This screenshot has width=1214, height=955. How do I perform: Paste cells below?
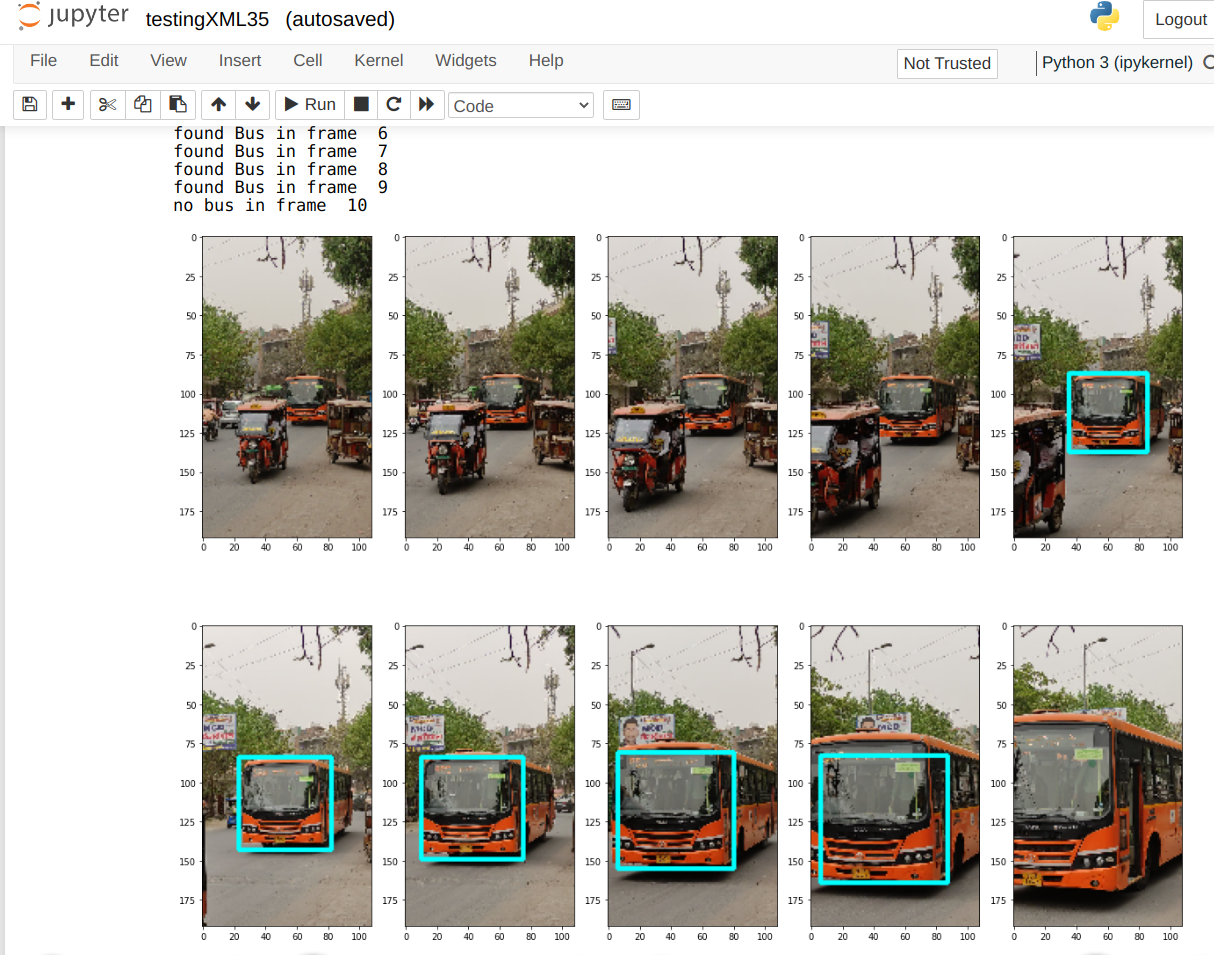tap(178, 104)
